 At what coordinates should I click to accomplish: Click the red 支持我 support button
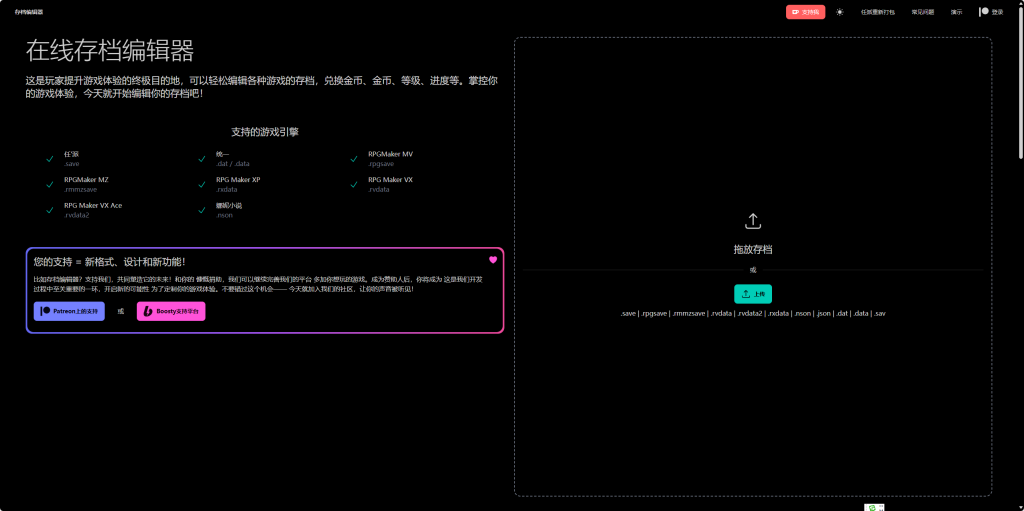pyautogui.click(x=805, y=12)
